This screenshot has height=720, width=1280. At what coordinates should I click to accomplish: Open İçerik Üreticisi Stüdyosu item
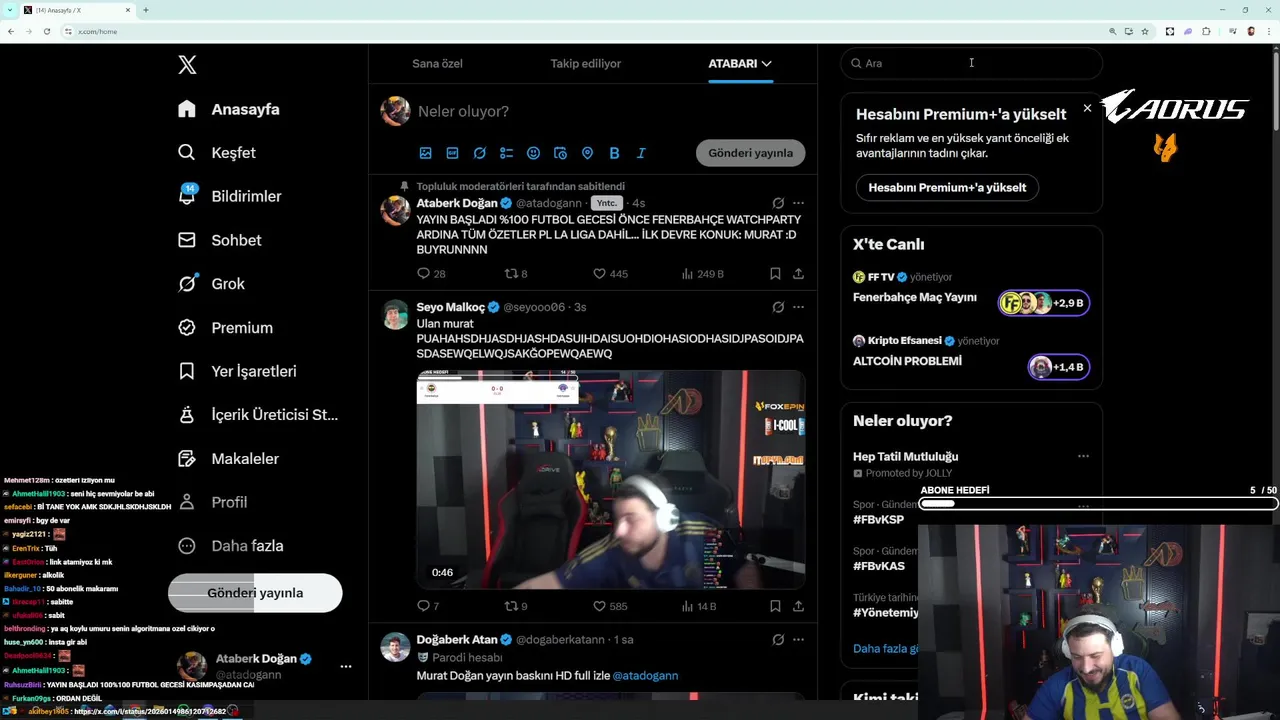click(258, 415)
